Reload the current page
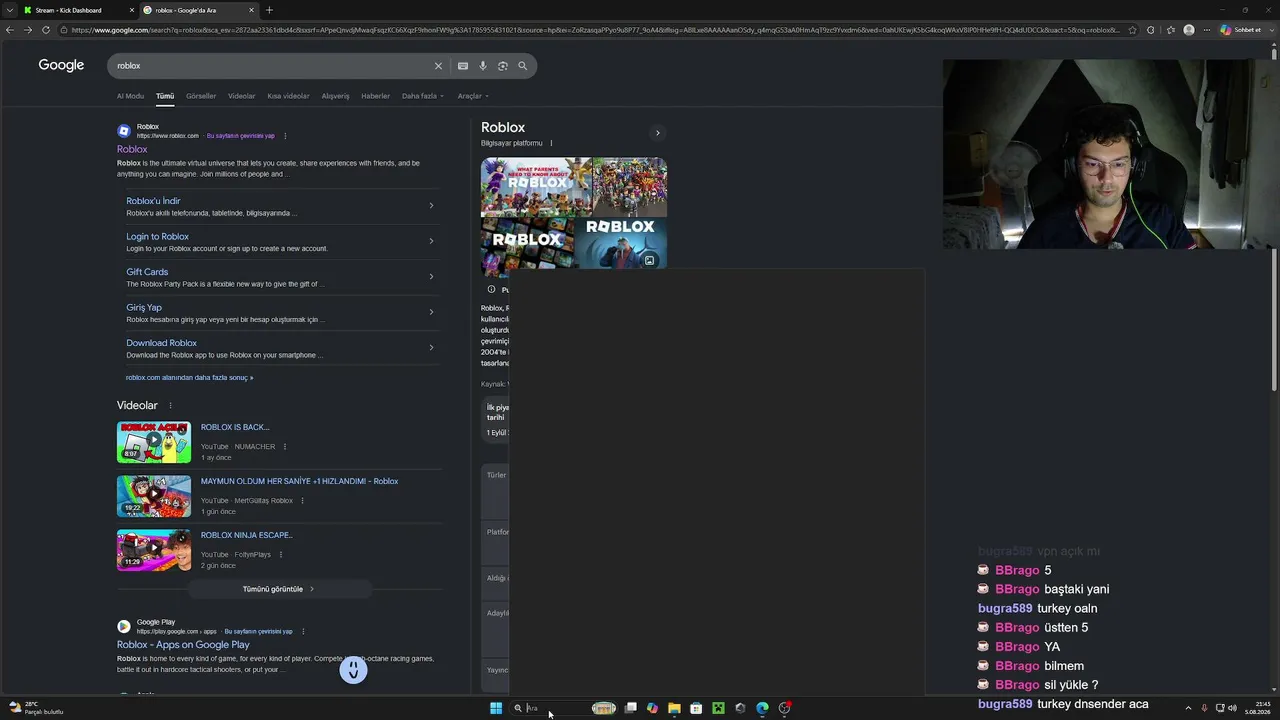The width and height of the screenshot is (1280, 720). pos(46,30)
